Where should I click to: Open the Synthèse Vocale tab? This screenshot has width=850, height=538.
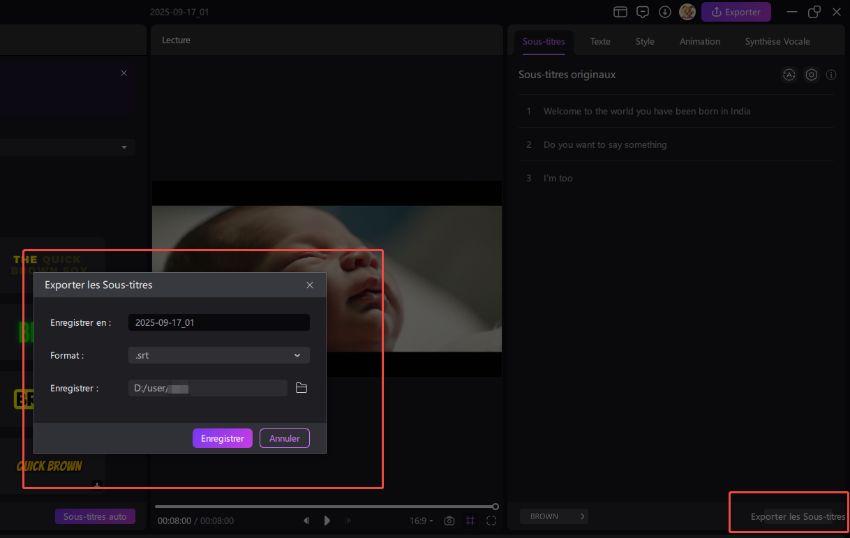pos(777,42)
